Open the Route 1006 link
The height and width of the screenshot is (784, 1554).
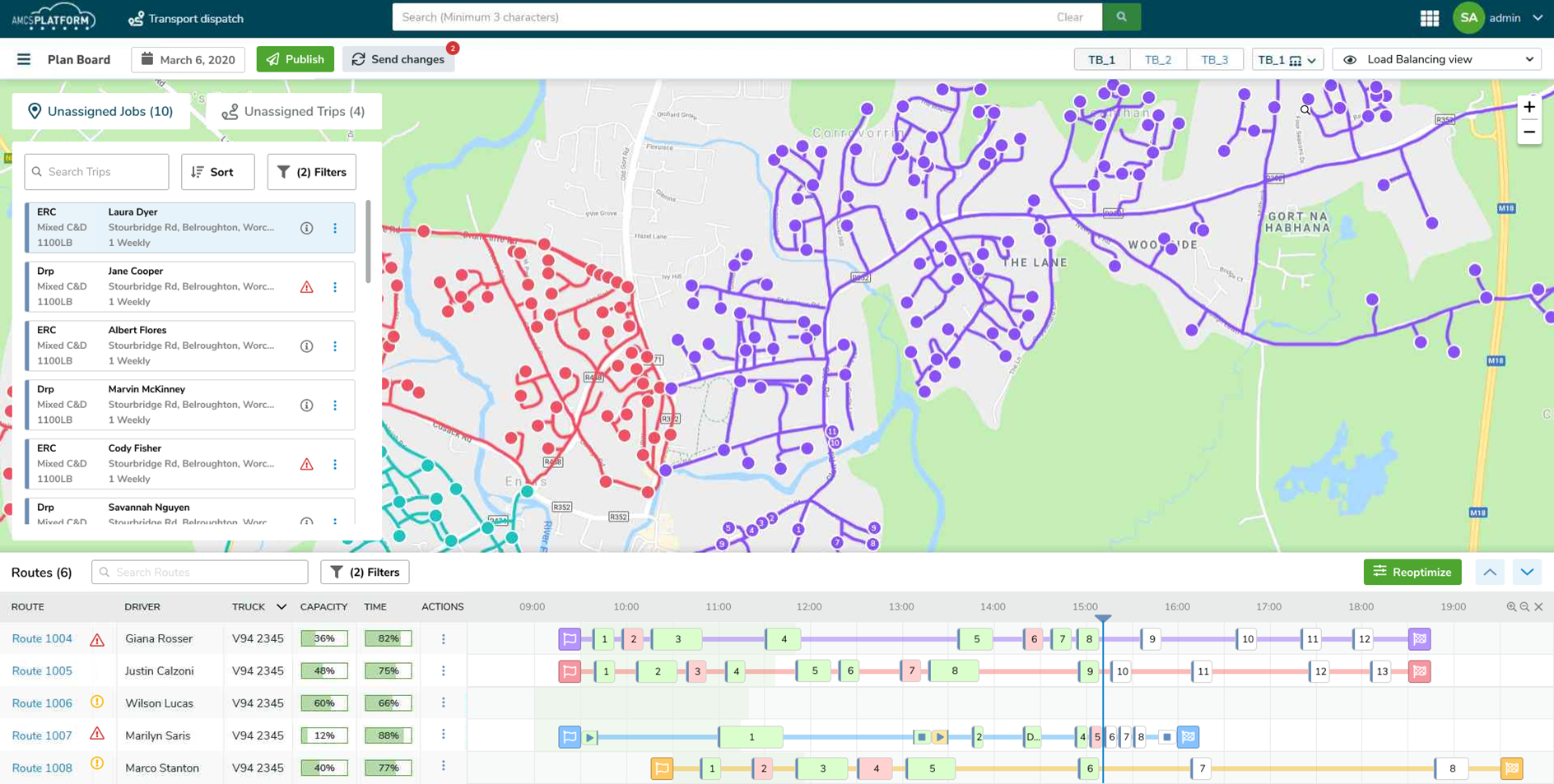(41, 703)
